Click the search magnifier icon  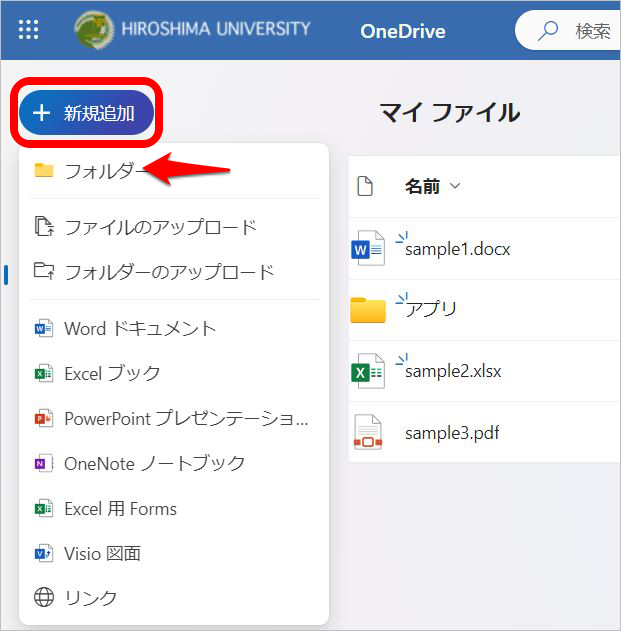pyautogui.click(x=548, y=31)
